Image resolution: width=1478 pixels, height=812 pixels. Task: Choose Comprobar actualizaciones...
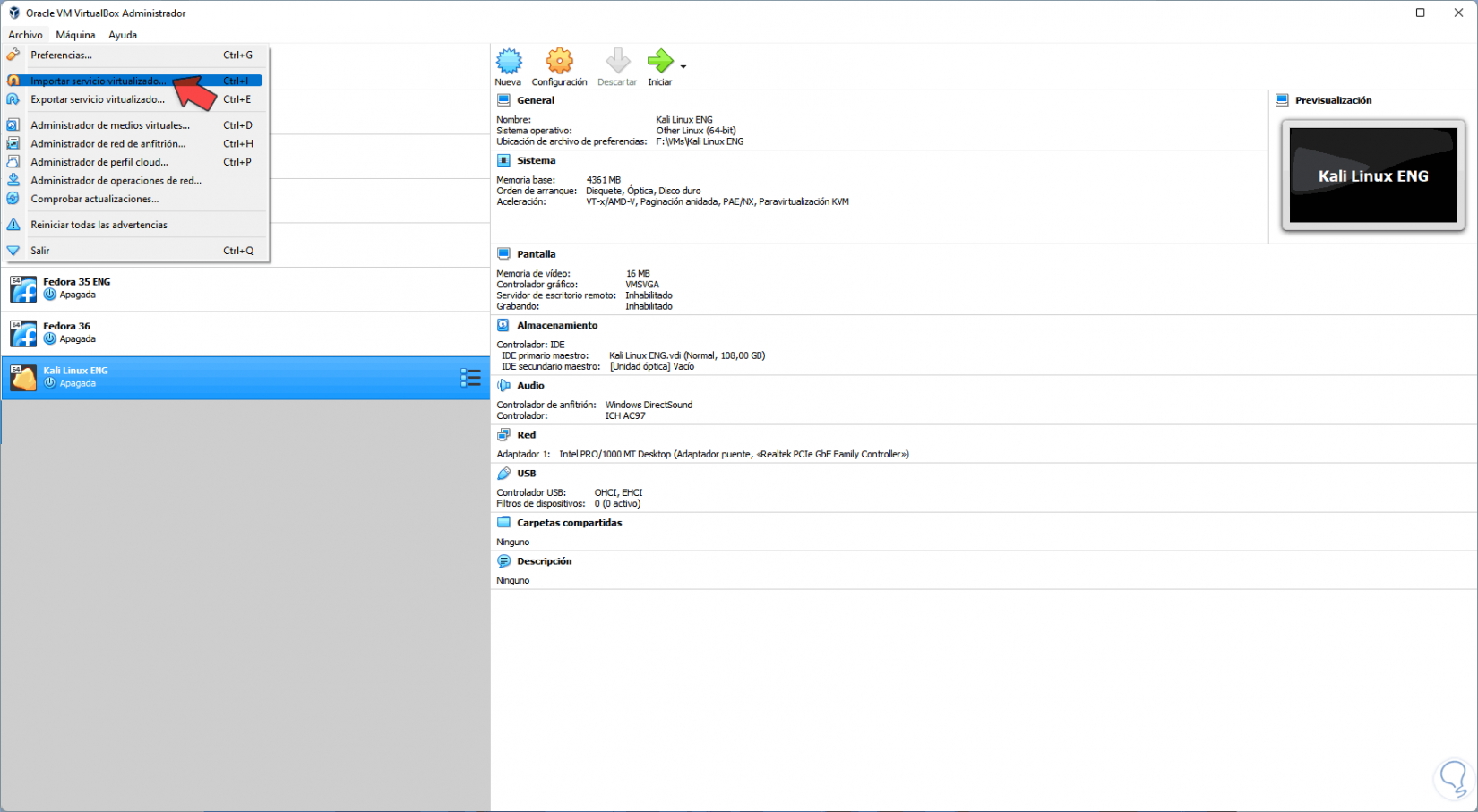134,199
